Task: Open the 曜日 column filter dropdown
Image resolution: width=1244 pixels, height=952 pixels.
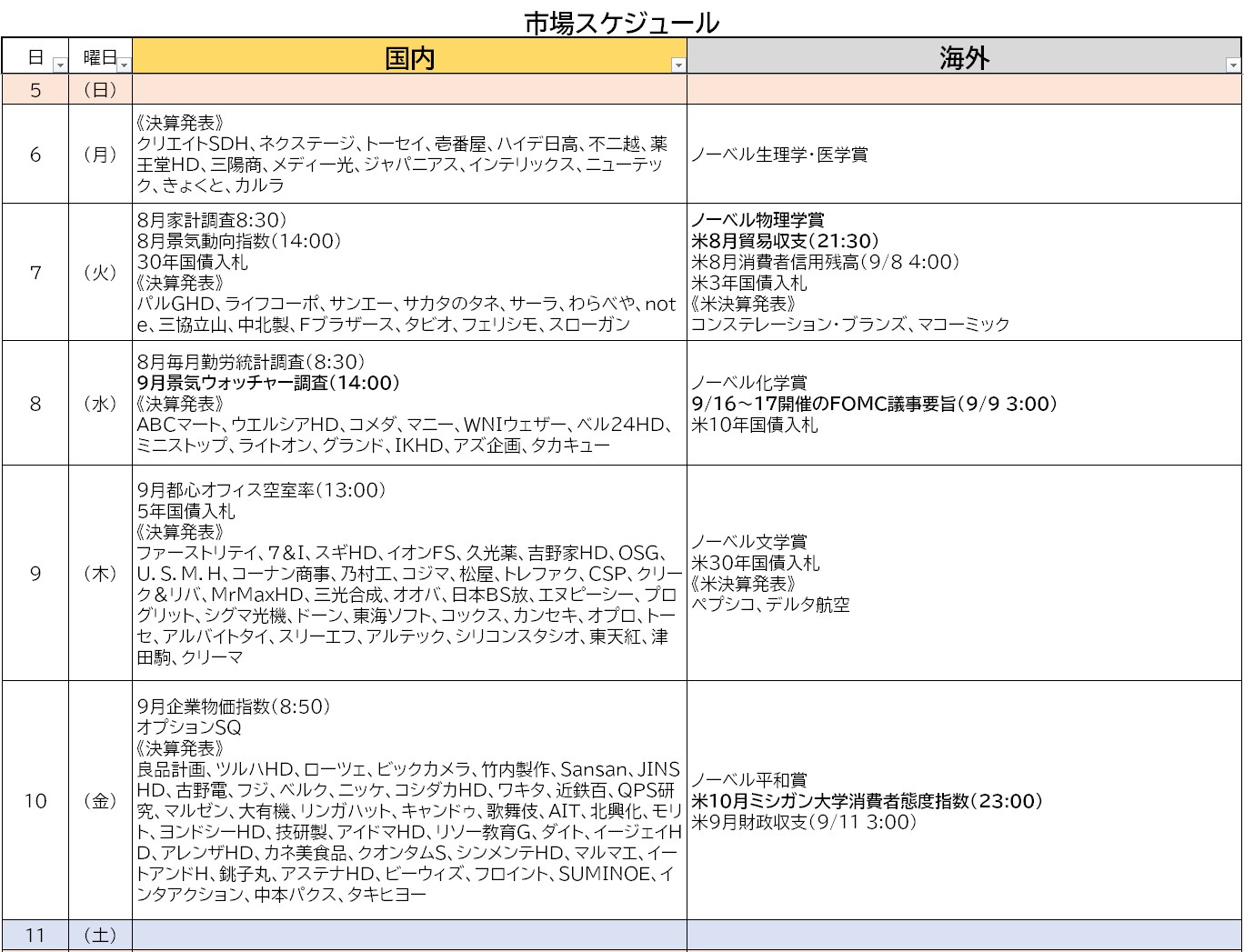Action: [x=124, y=65]
